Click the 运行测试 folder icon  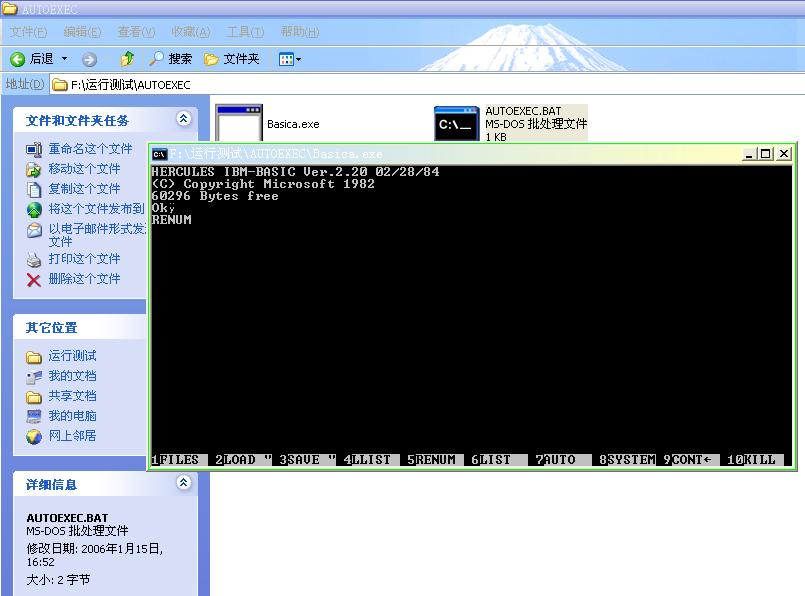point(34,357)
